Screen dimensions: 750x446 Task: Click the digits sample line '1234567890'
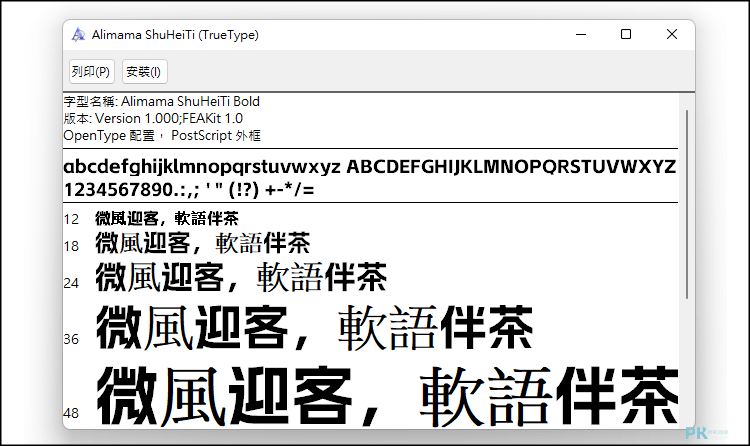[x=189, y=190]
